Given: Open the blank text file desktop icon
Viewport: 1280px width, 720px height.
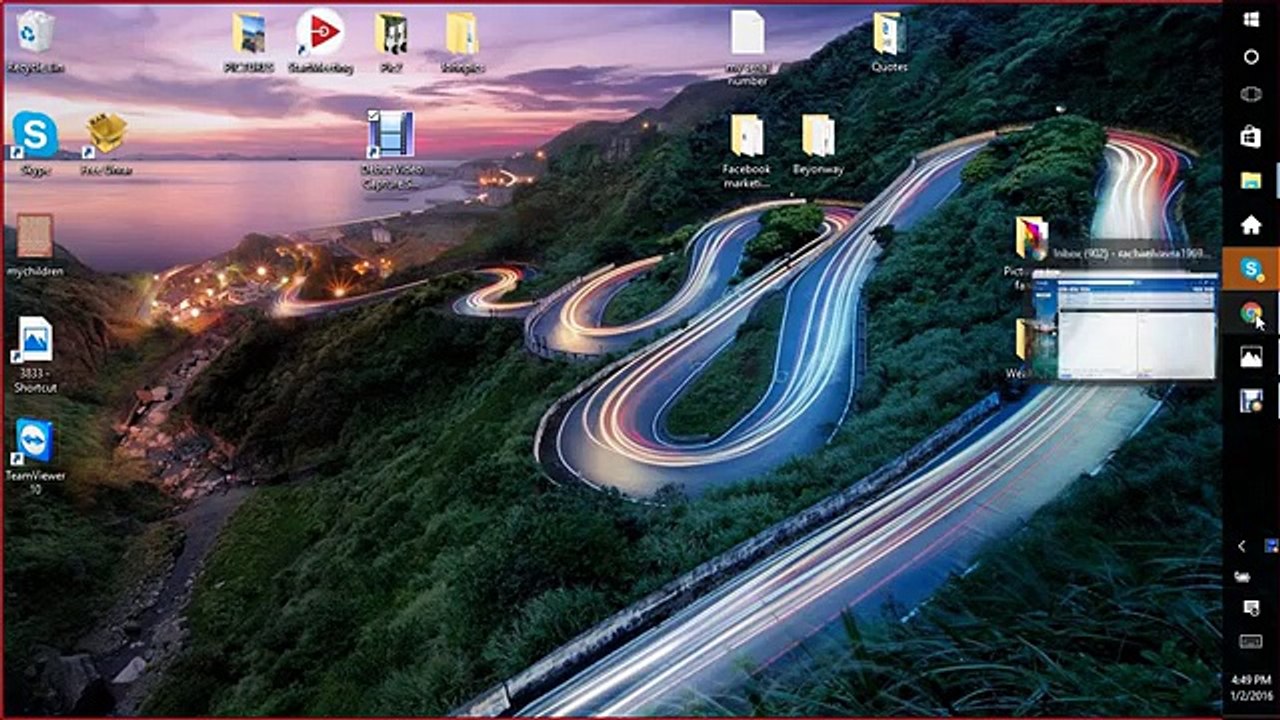Looking at the screenshot, I should 747,47.
